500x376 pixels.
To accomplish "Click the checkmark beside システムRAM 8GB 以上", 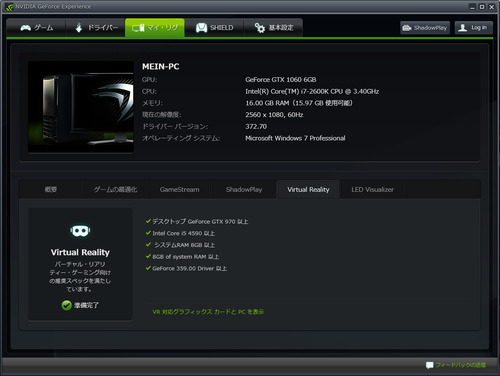I will click(x=148, y=244).
